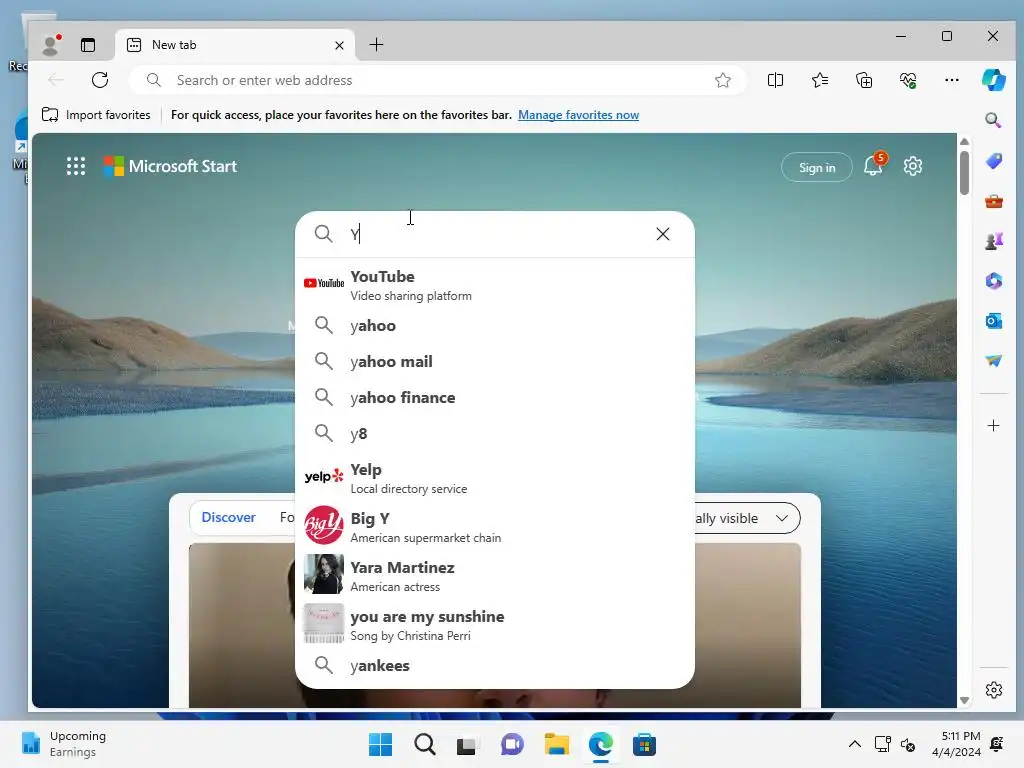Open taskbar Search
The width and height of the screenshot is (1024, 768).
pyautogui.click(x=424, y=744)
